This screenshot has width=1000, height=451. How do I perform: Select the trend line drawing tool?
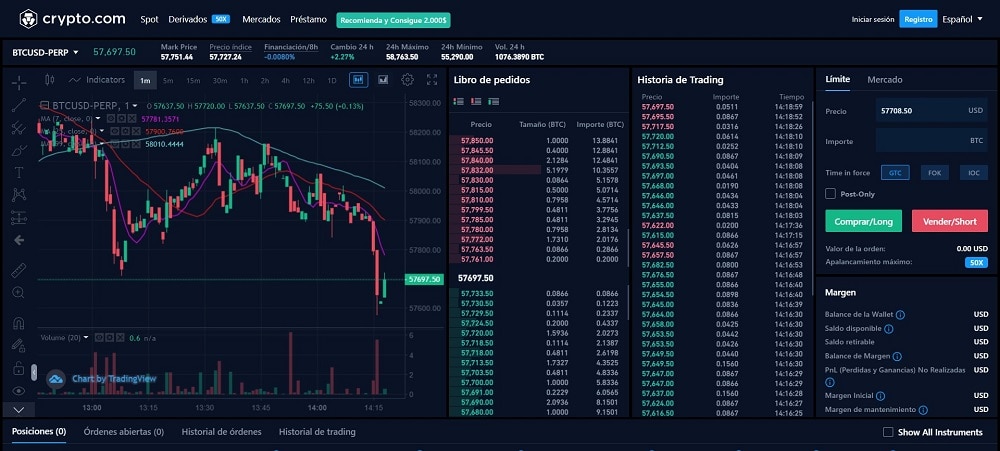19,105
